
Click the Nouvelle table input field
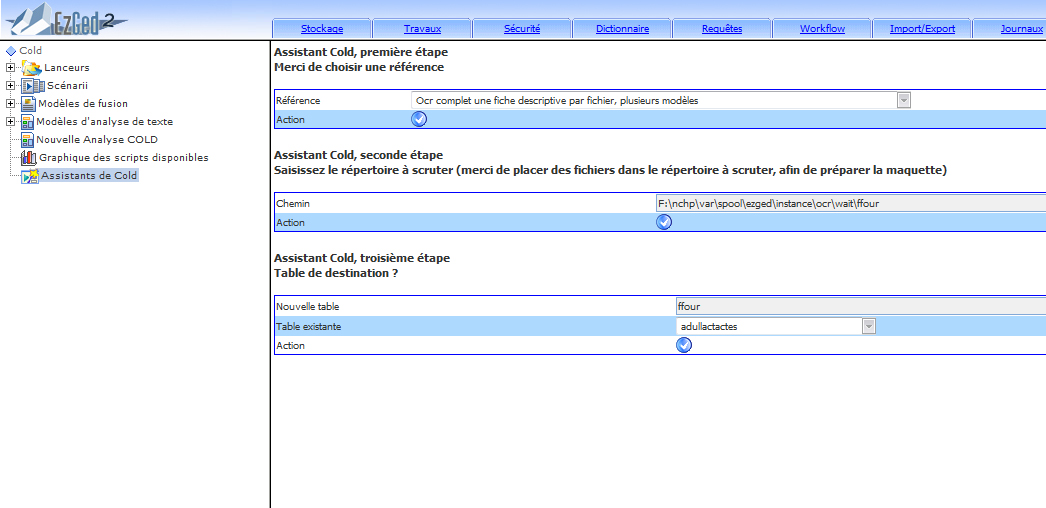coord(860,307)
